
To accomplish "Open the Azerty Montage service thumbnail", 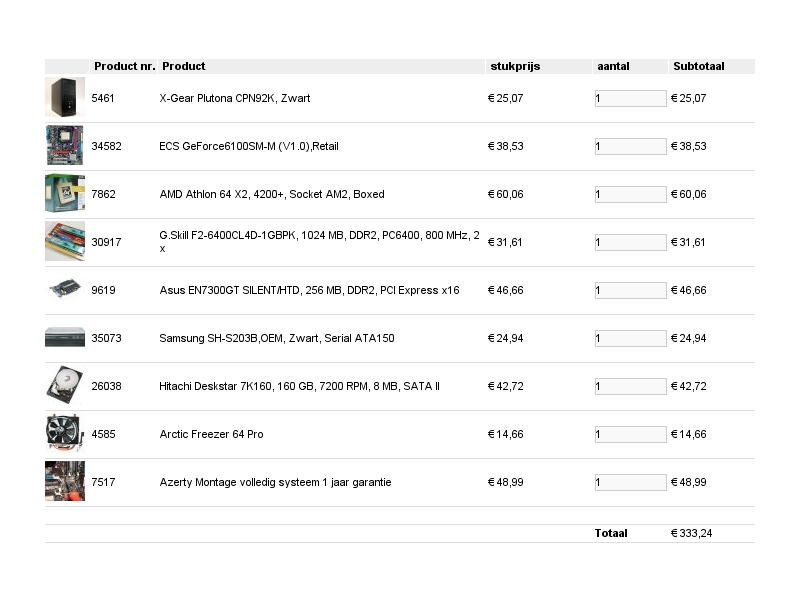I will tap(65, 481).
